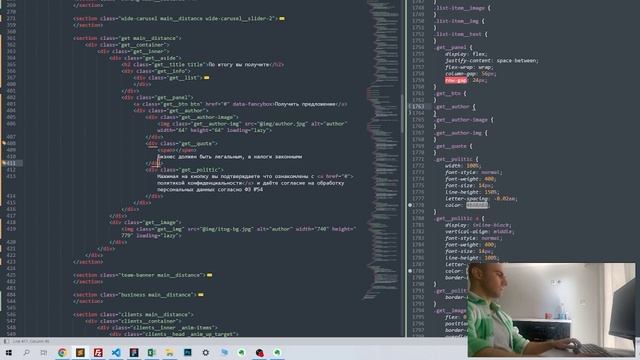Open the Settings gear in taskbar
Viewport: 640px width, 360px height.
pyautogui.click(x=205, y=353)
